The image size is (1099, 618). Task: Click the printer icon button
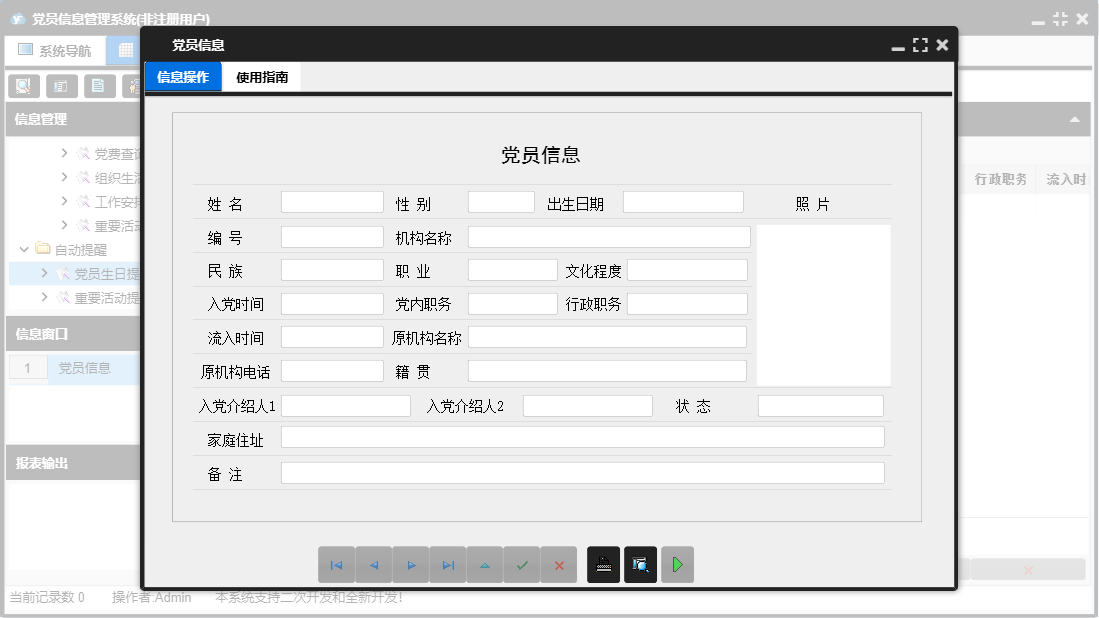pos(603,565)
